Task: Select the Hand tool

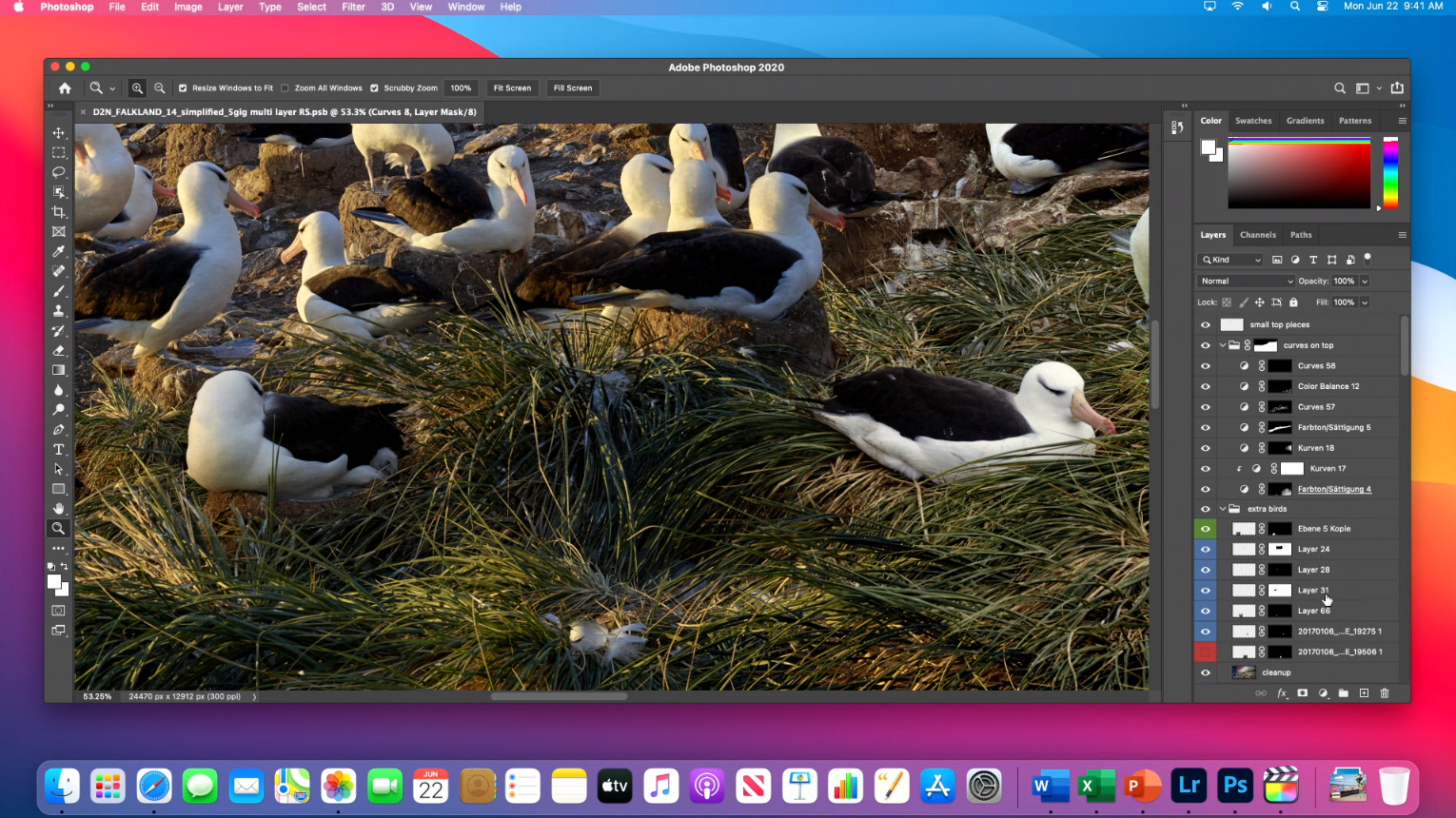Action: 59,509
